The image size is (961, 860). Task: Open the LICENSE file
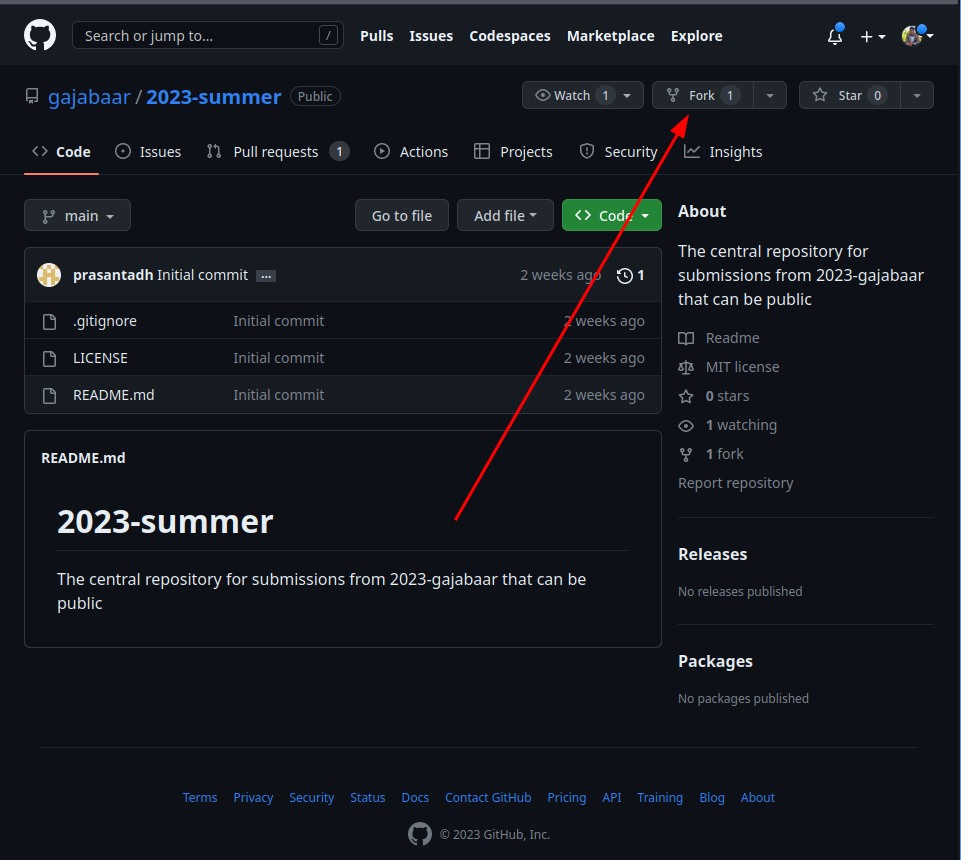(x=100, y=358)
